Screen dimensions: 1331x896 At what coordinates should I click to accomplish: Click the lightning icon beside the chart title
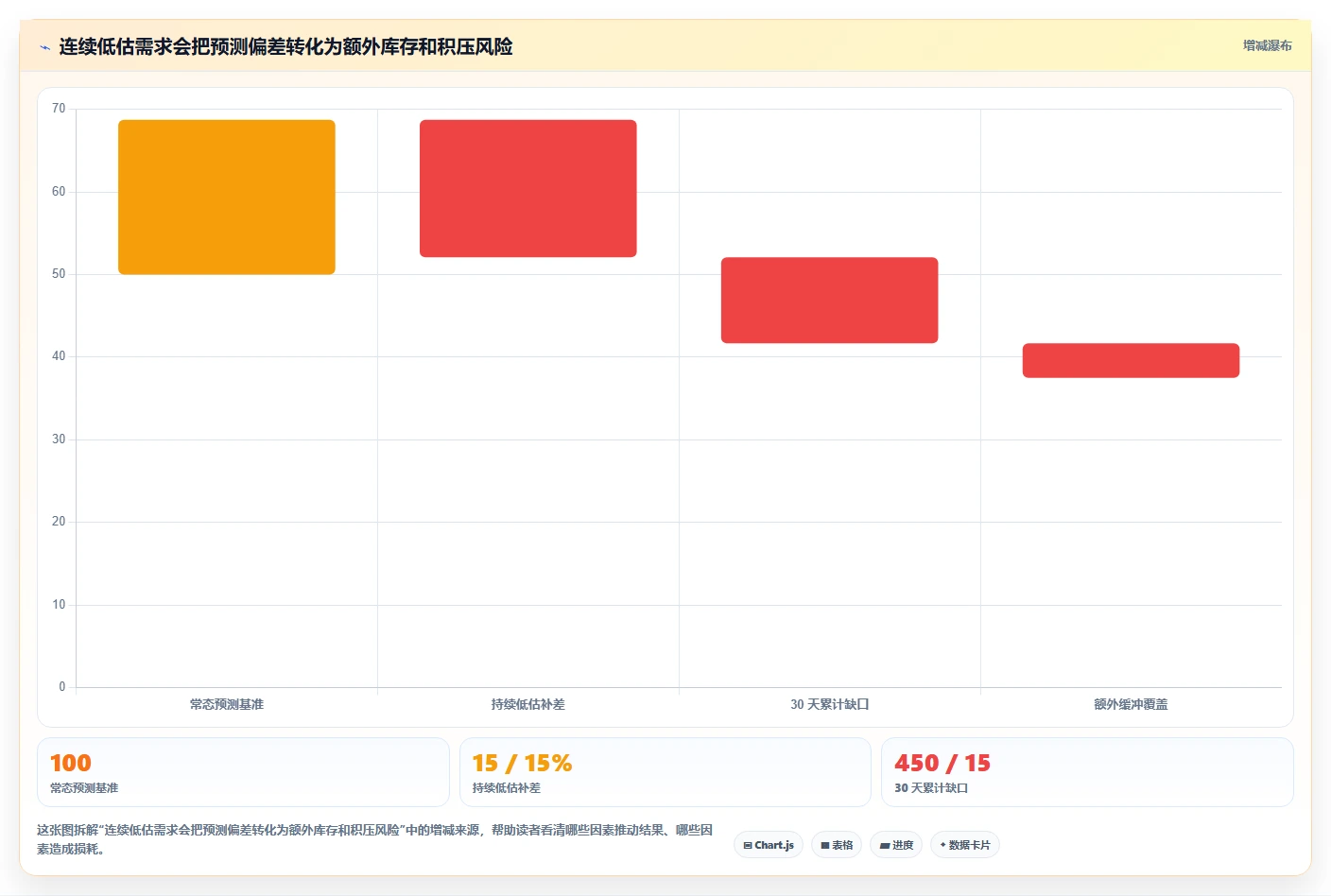44,47
